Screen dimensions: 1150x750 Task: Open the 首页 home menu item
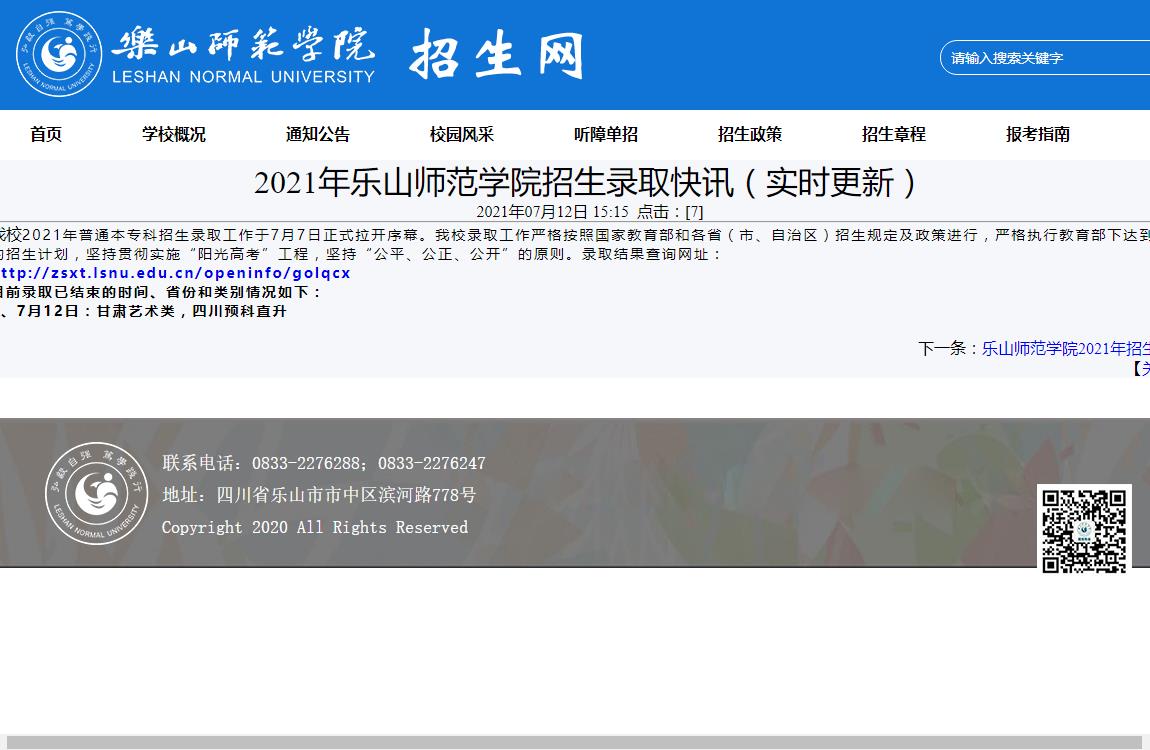click(46, 134)
